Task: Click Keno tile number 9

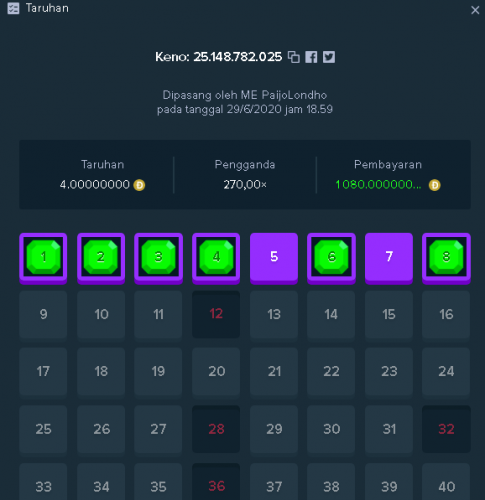Action: 43,314
